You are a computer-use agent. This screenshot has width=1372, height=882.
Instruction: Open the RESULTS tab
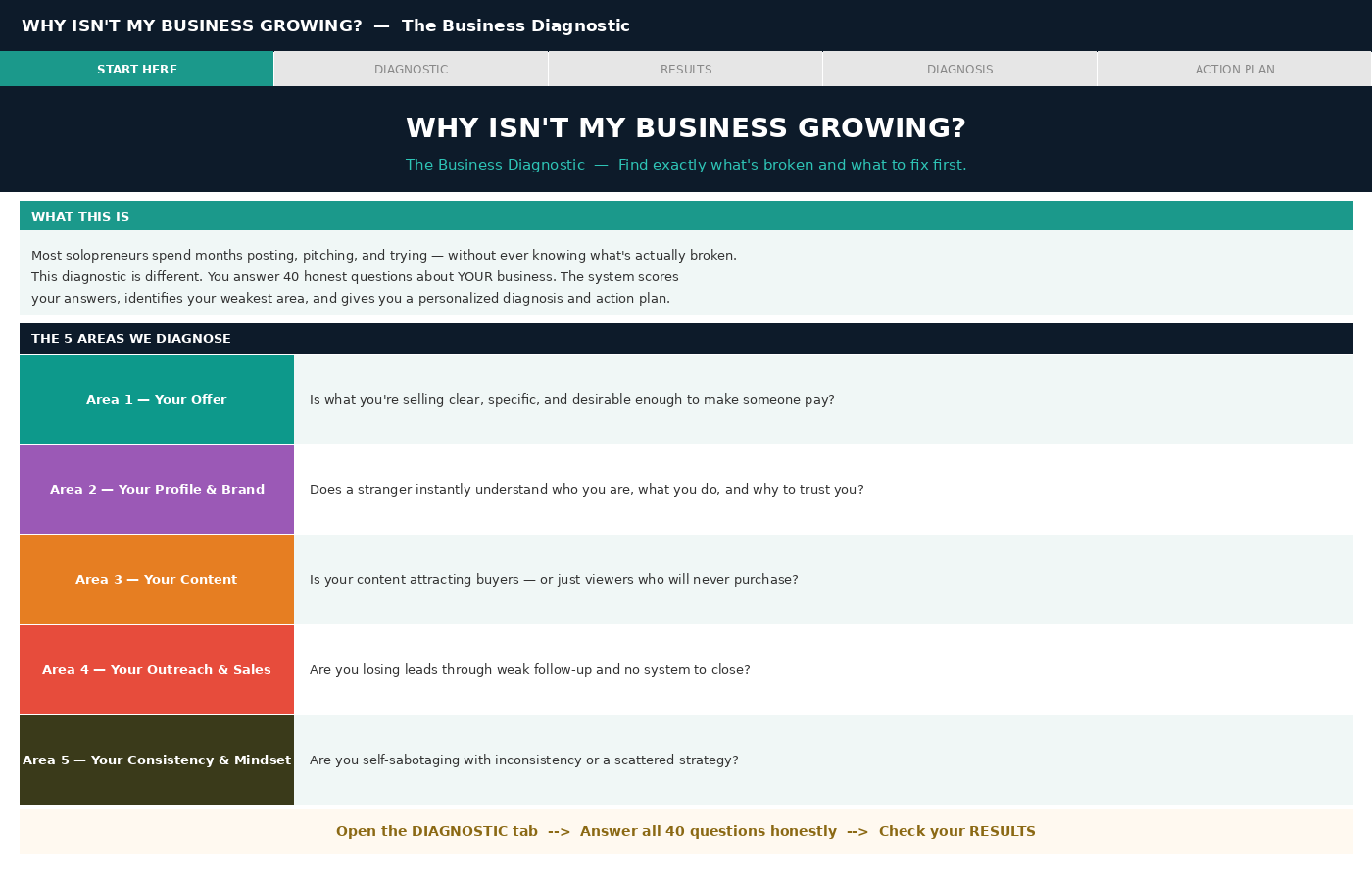tap(686, 70)
